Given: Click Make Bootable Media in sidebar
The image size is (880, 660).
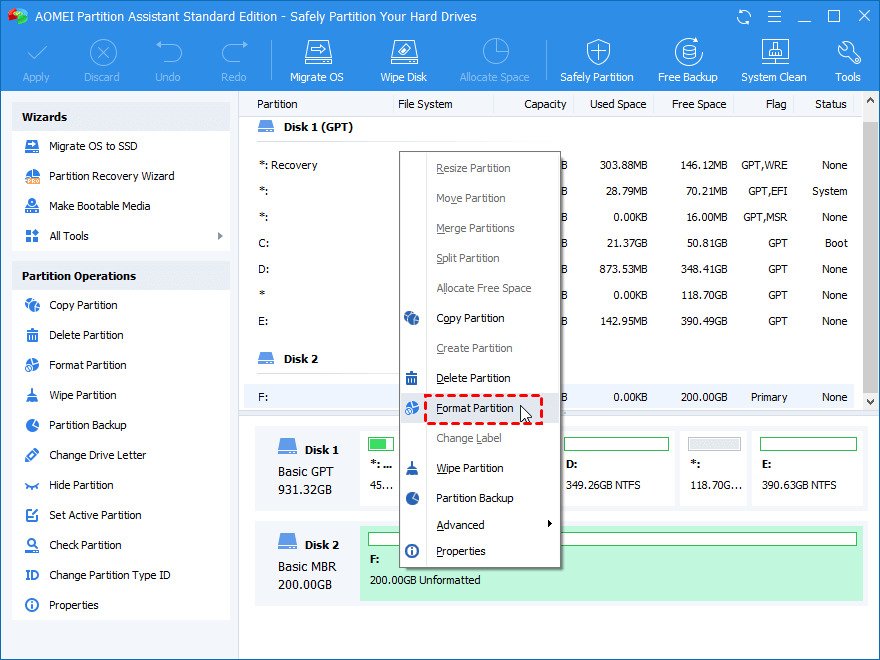Looking at the screenshot, I should pos(99,206).
